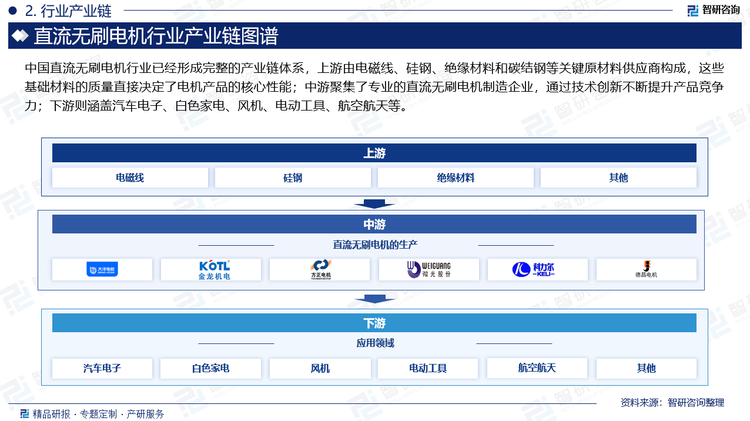
Task: Click the arrow between 中游 and 下游
Action: [374, 299]
